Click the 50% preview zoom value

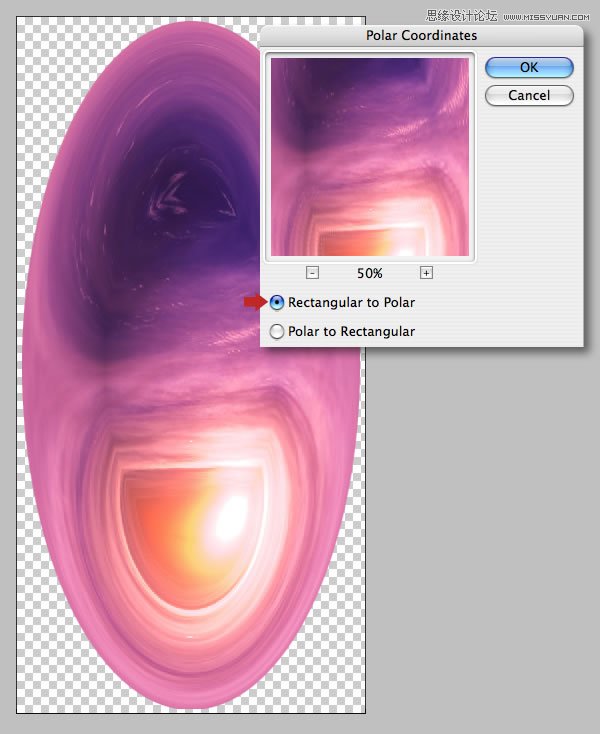[x=370, y=273]
